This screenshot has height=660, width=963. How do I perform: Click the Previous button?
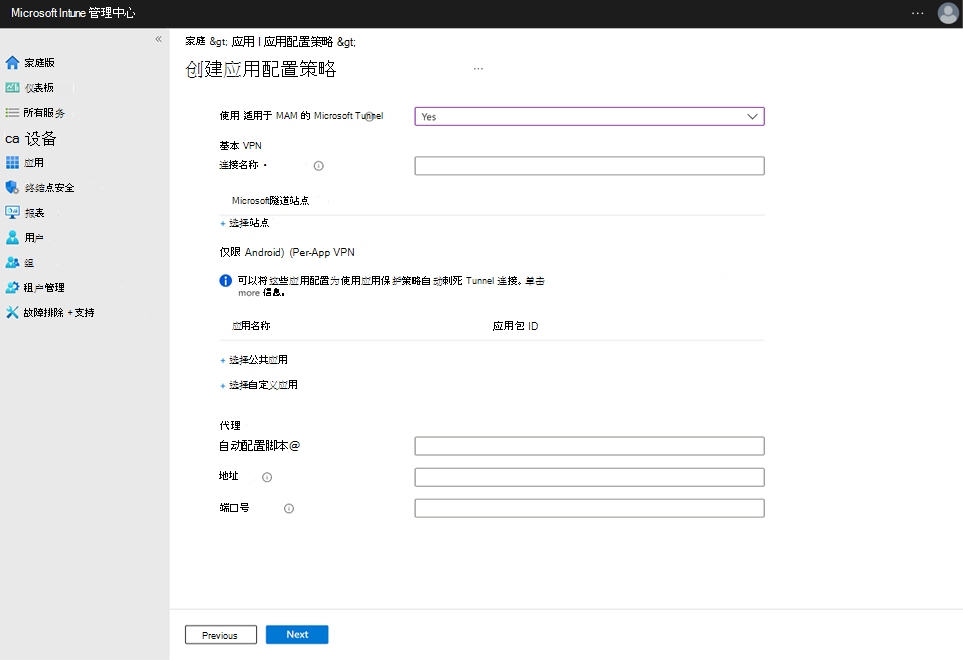coord(220,635)
